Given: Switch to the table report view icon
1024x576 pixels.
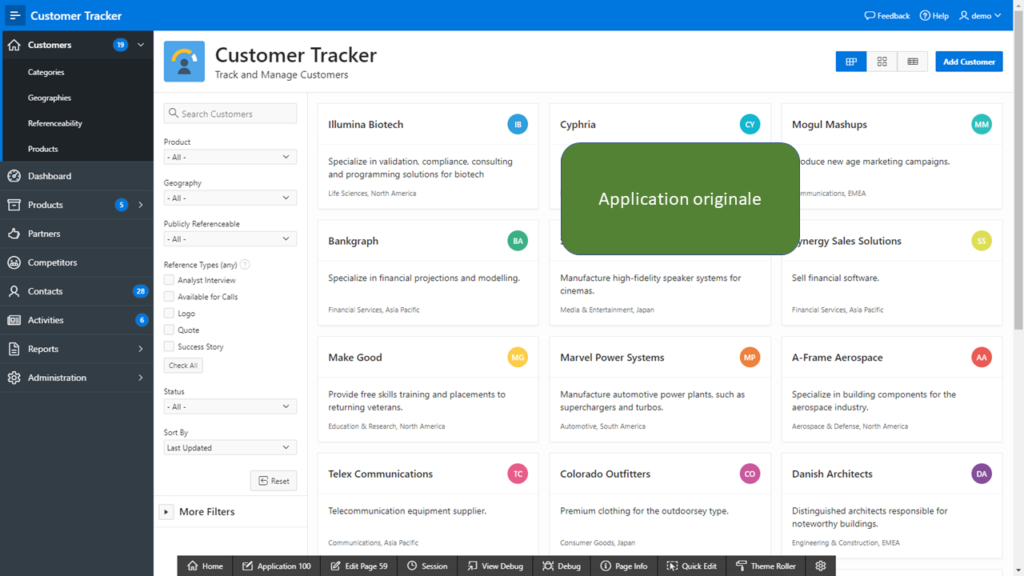Looking at the screenshot, I should (912, 61).
